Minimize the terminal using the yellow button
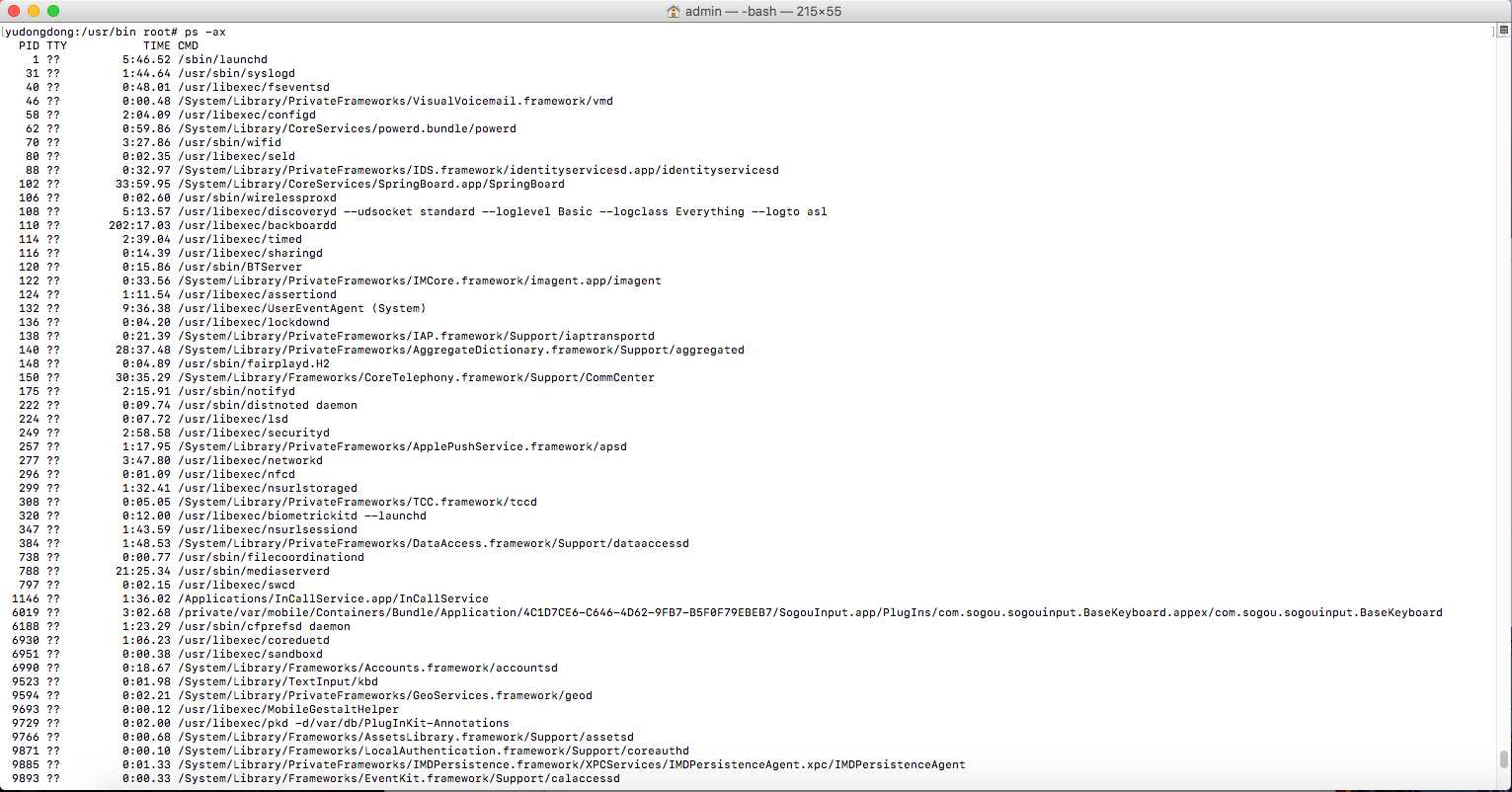This screenshot has width=1512, height=792. (33, 11)
